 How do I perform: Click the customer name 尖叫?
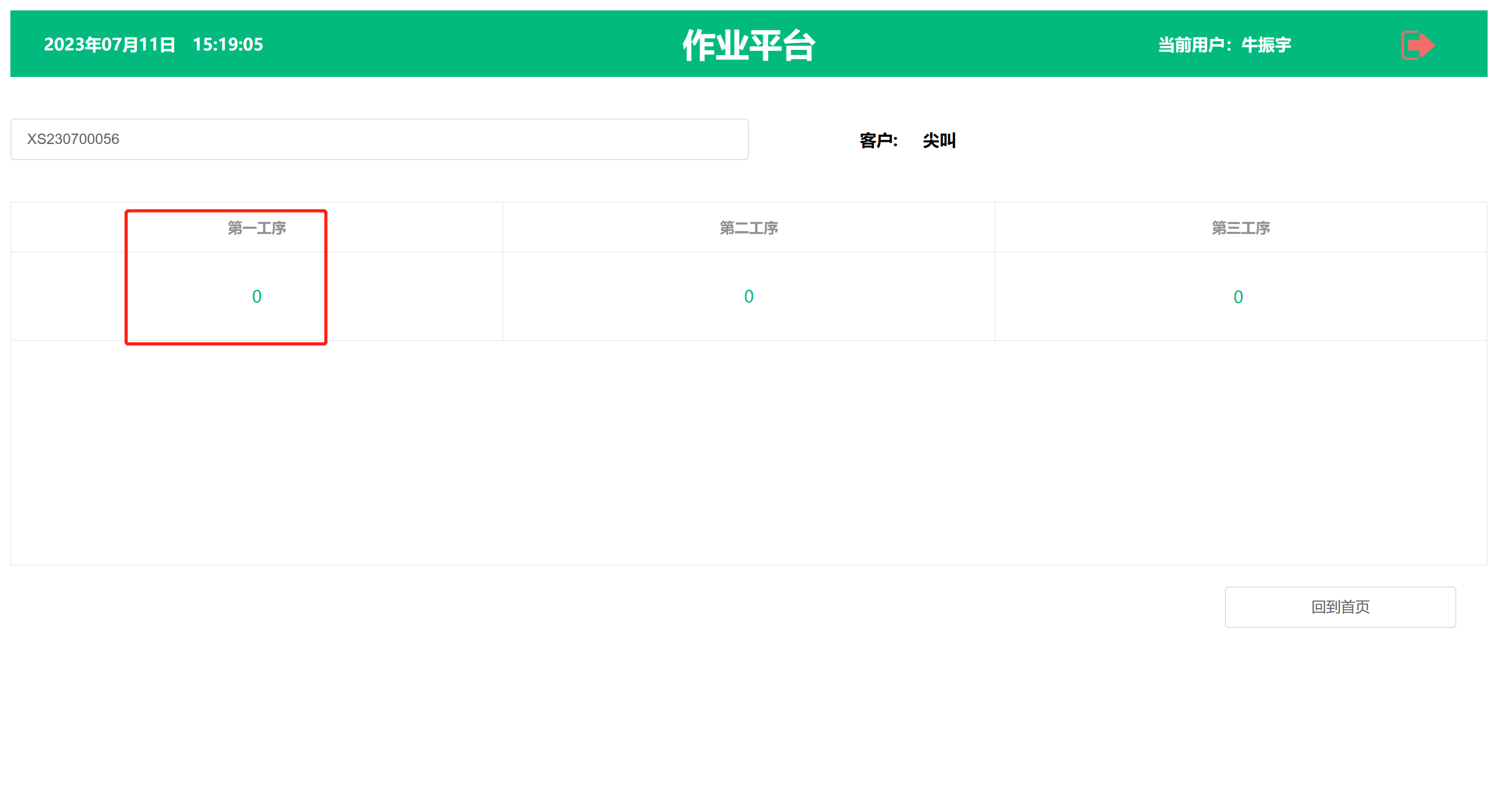click(x=938, y=140)
